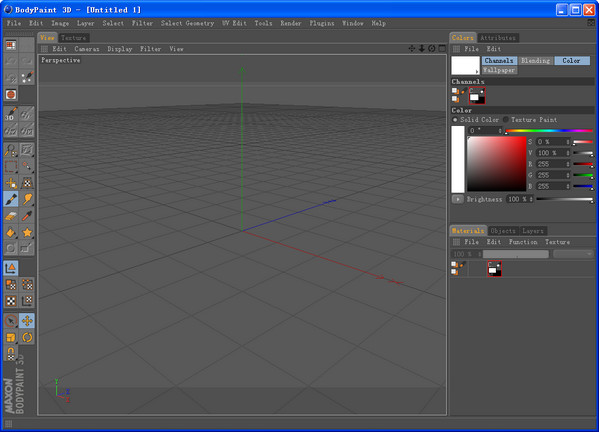599x432 pixels.
Task: Open the color preview swatch arrow menu
Action: [x=477, y=72]
